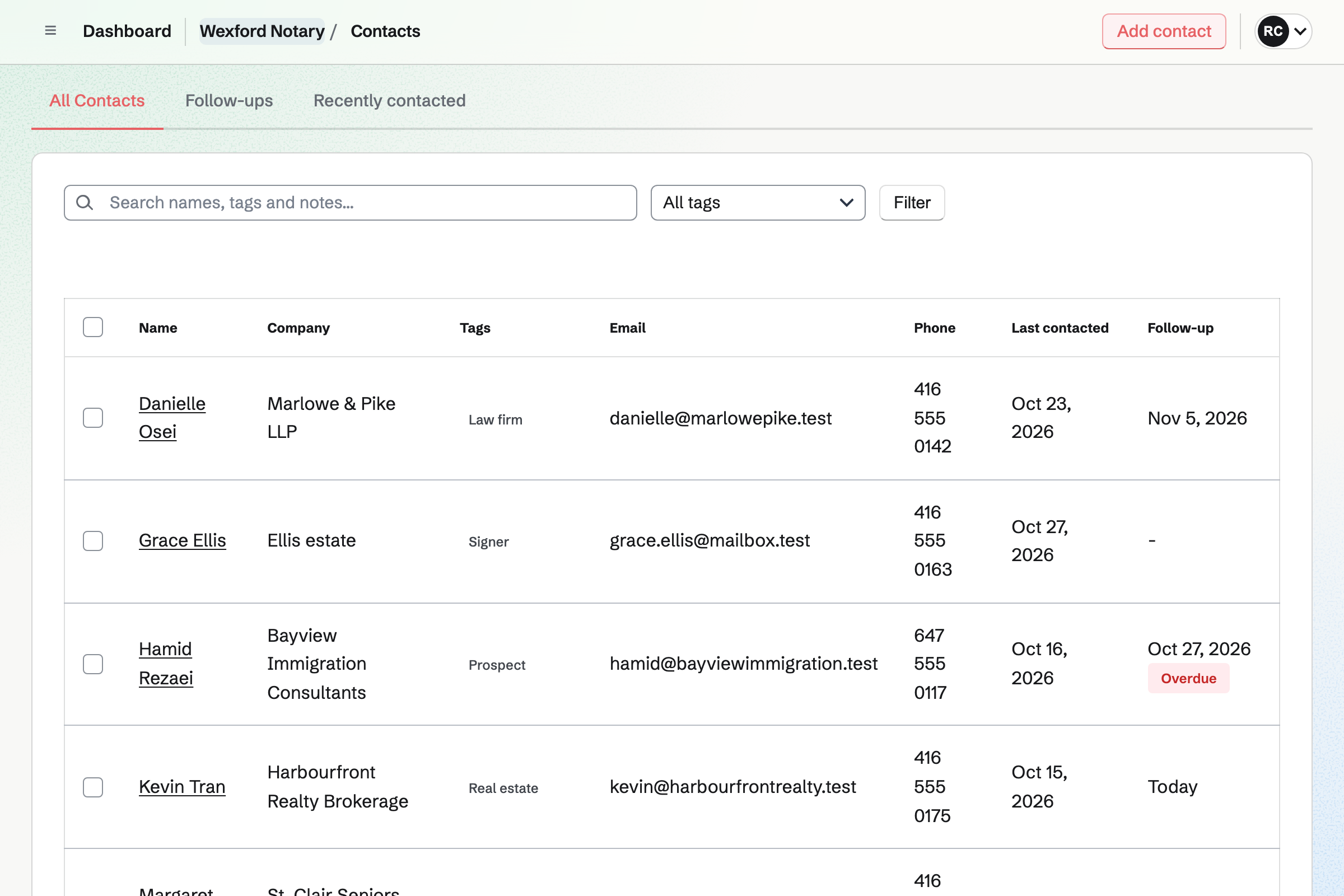Open the Wexford Notary breadcrumb

262,31
